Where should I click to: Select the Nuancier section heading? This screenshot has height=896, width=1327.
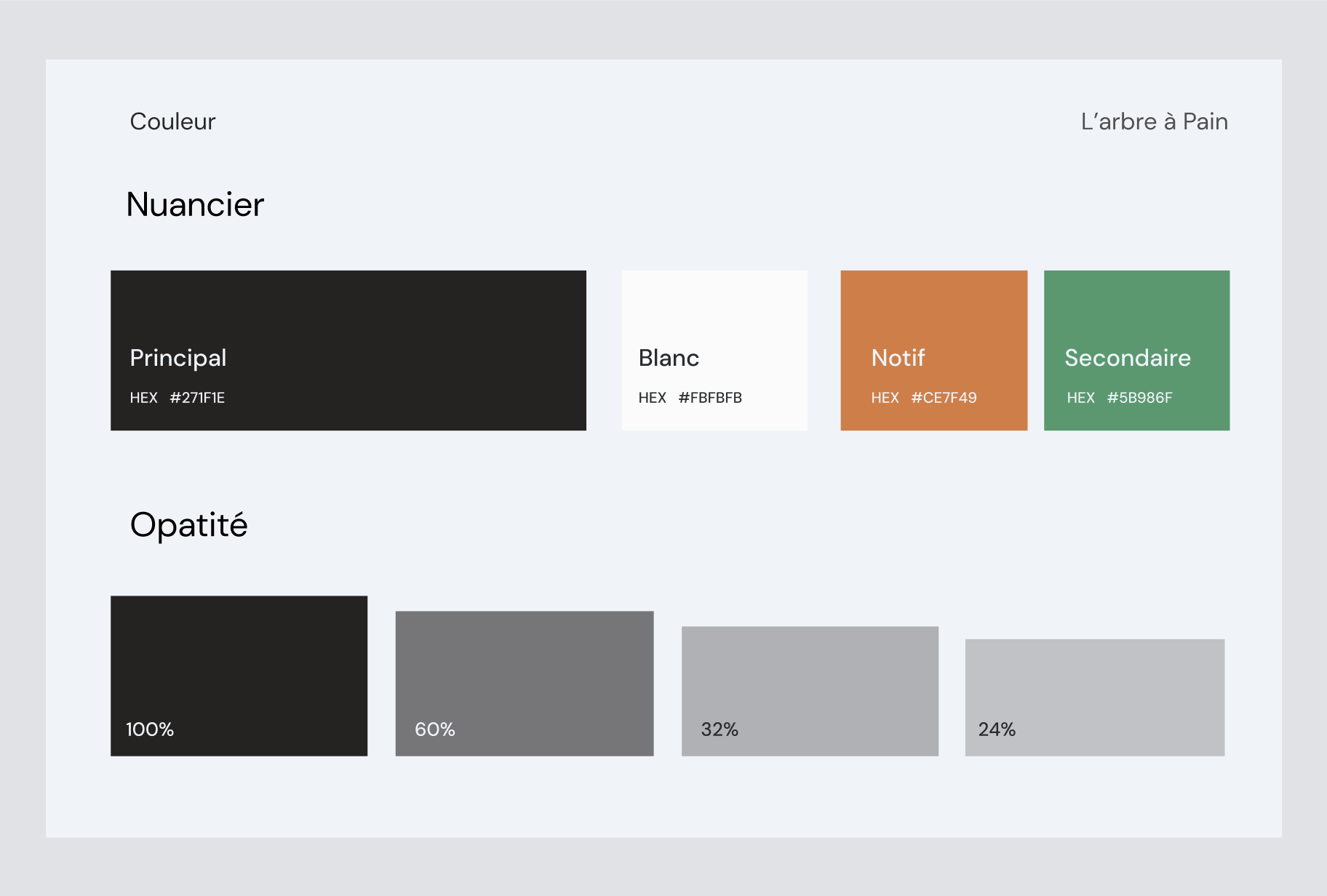click(x=195, y=204)
